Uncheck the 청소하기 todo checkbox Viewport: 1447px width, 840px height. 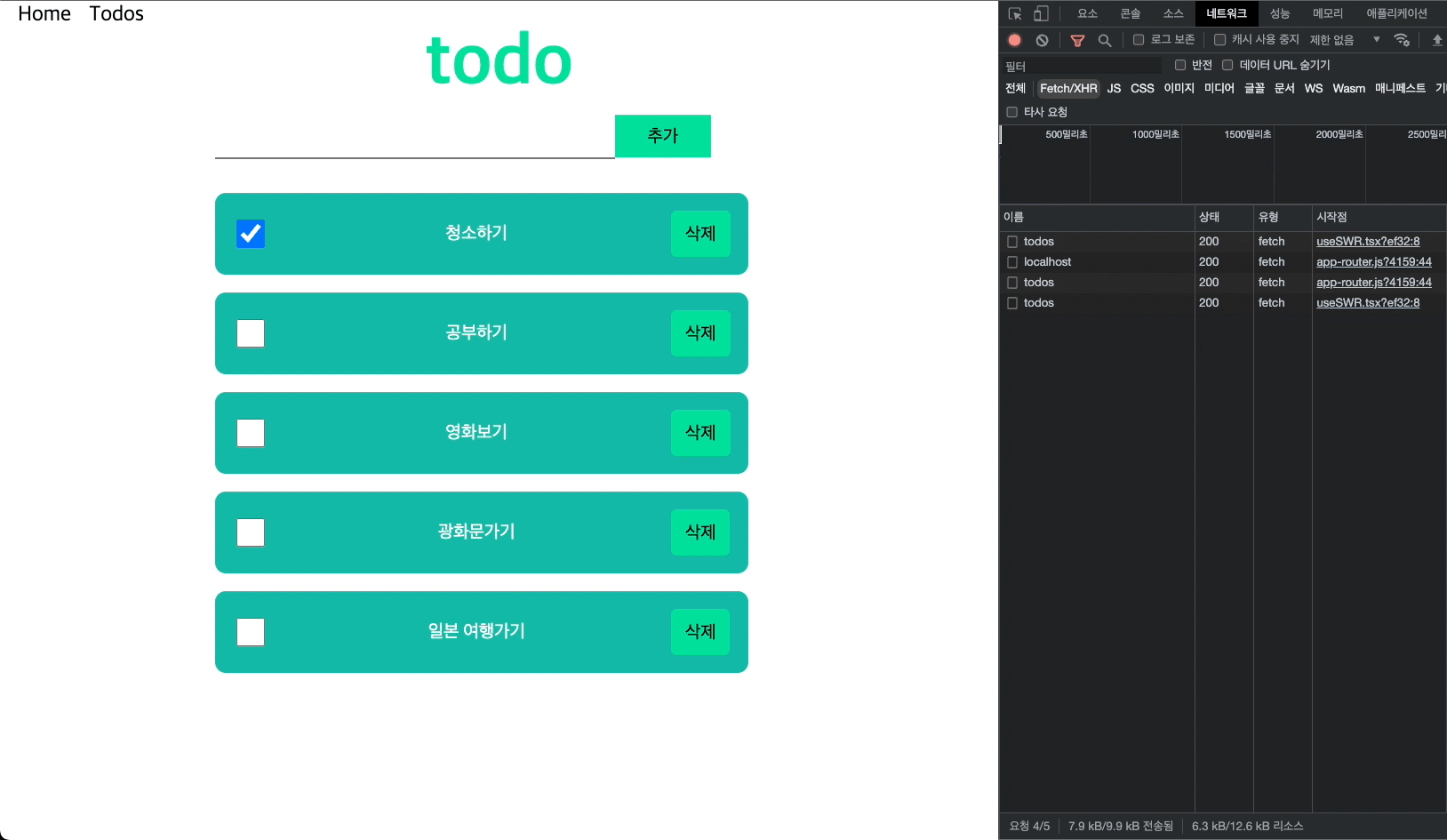coord(251,234)
